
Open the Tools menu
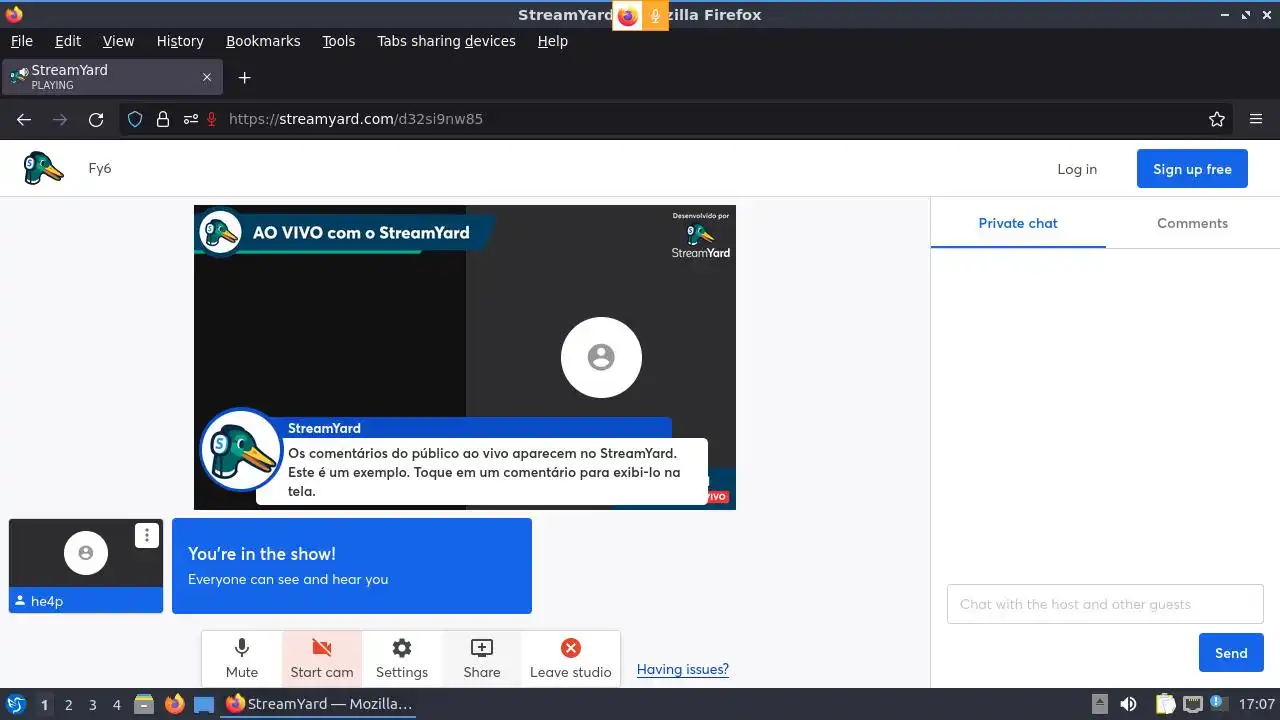(x=339, y=41)
